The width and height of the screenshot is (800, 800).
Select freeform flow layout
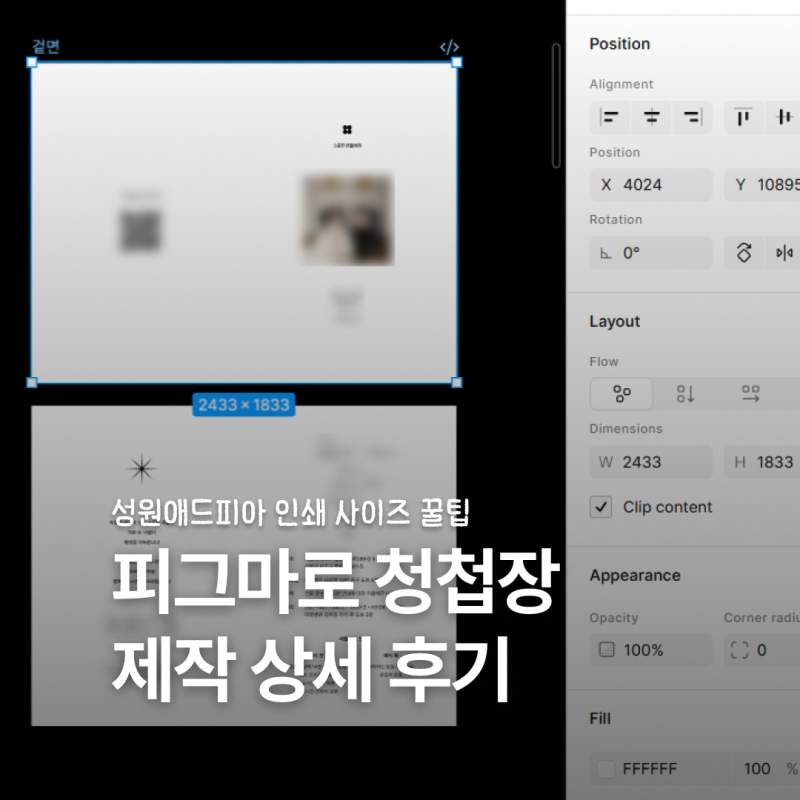621,393
